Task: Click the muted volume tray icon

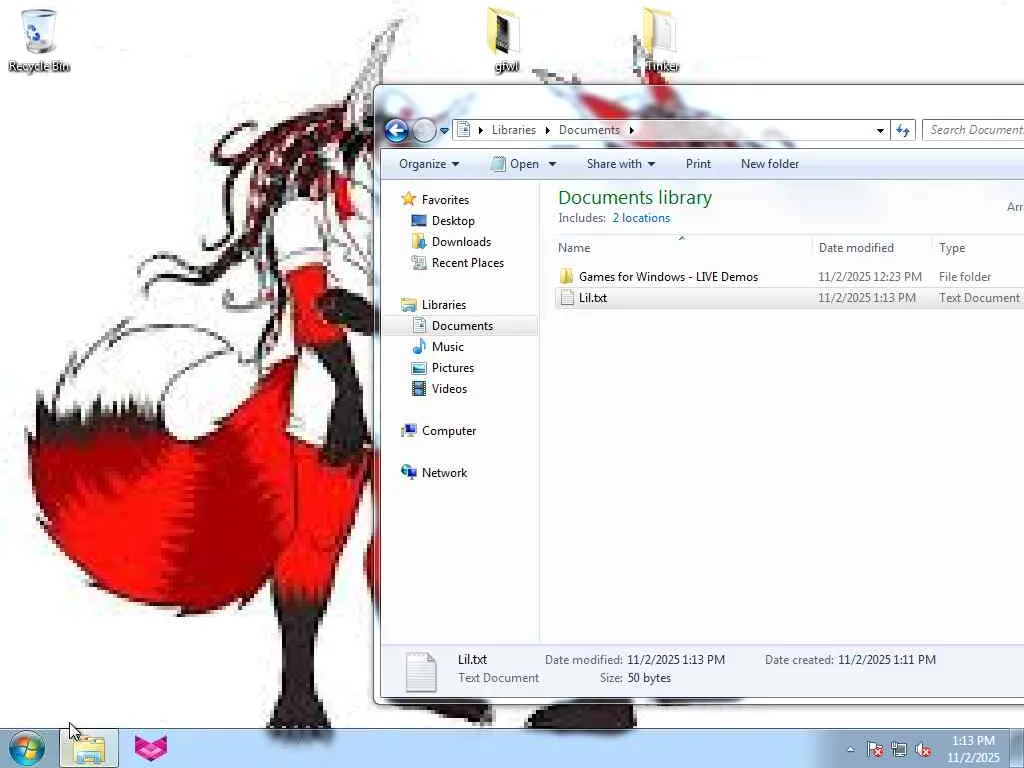Action: [923, 749]
